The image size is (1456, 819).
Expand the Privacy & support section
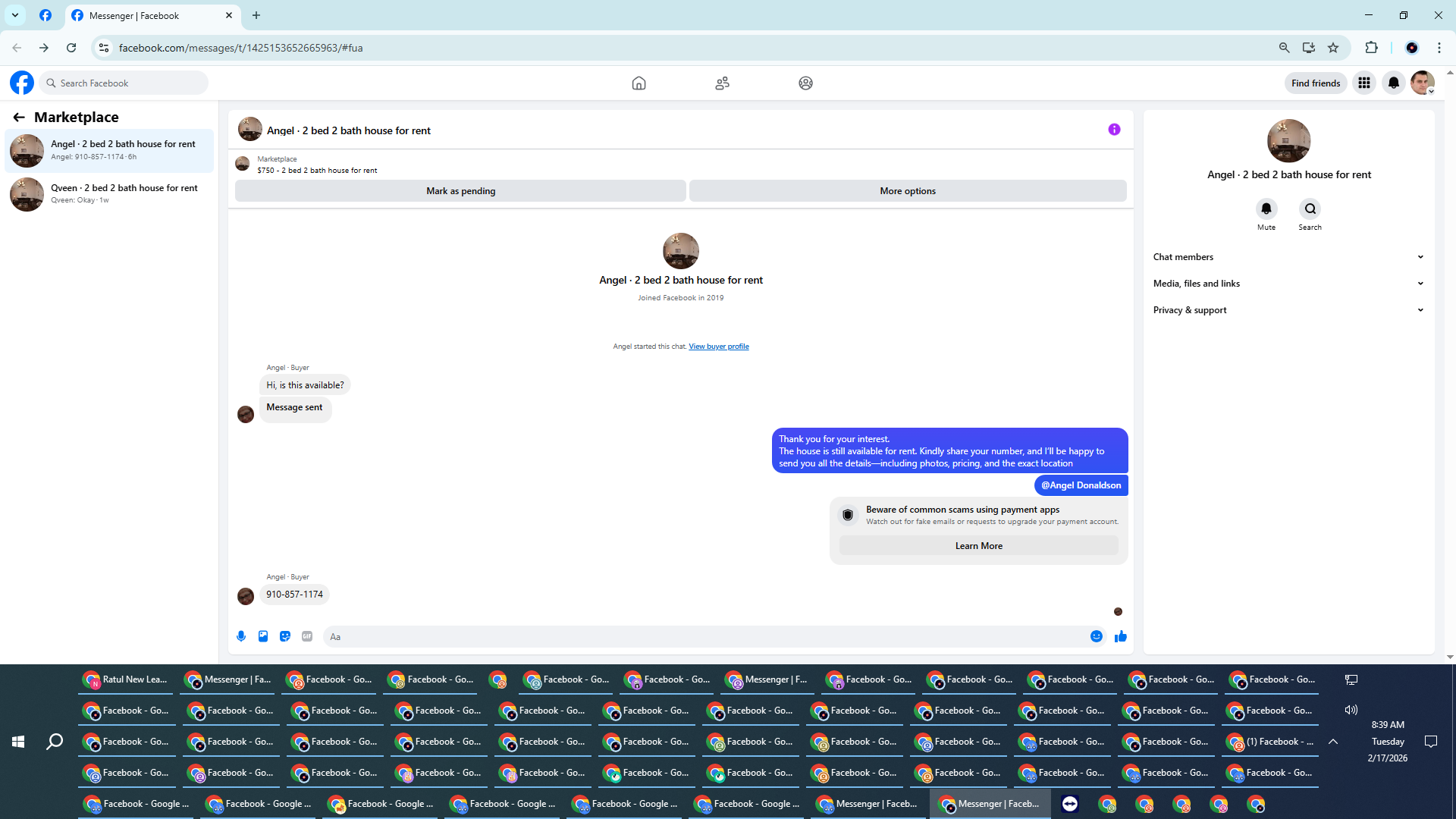point(1288,310)
